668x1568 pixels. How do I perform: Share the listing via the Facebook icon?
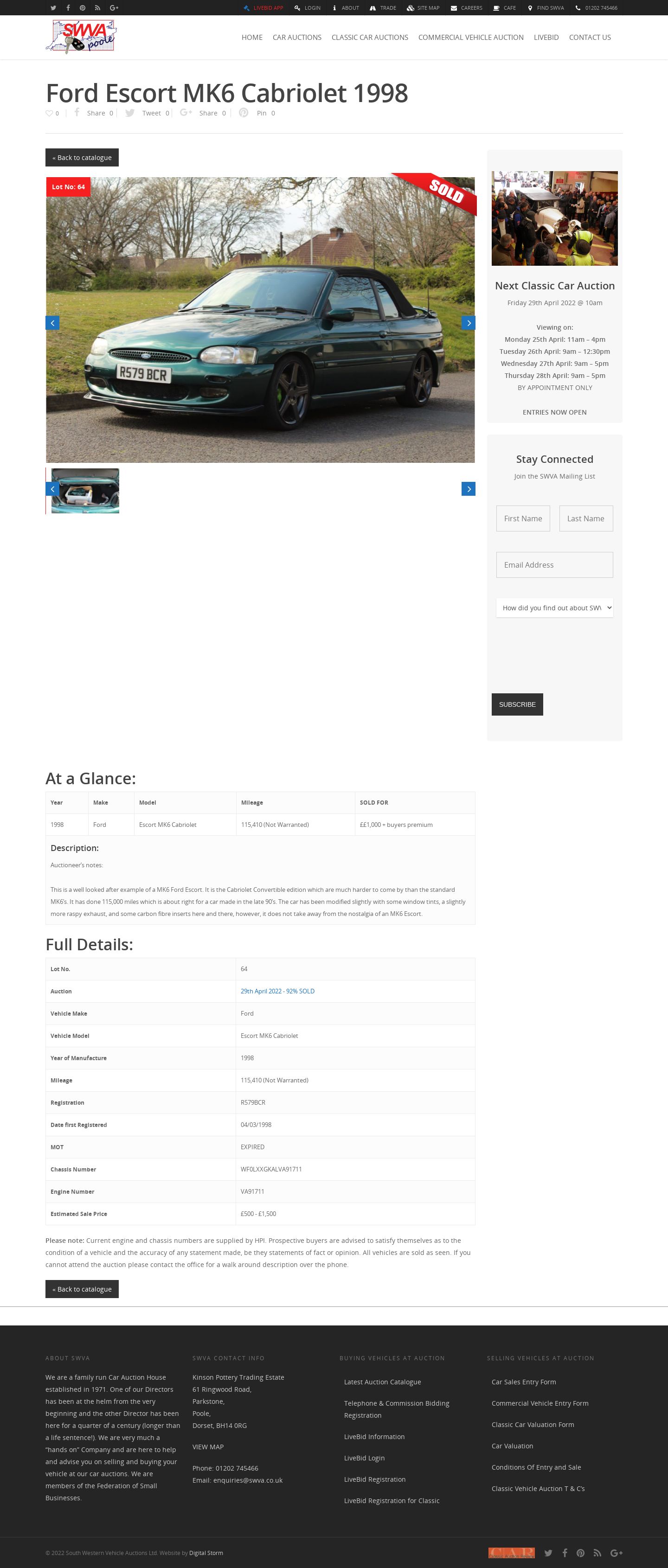(x=77, y=113)
